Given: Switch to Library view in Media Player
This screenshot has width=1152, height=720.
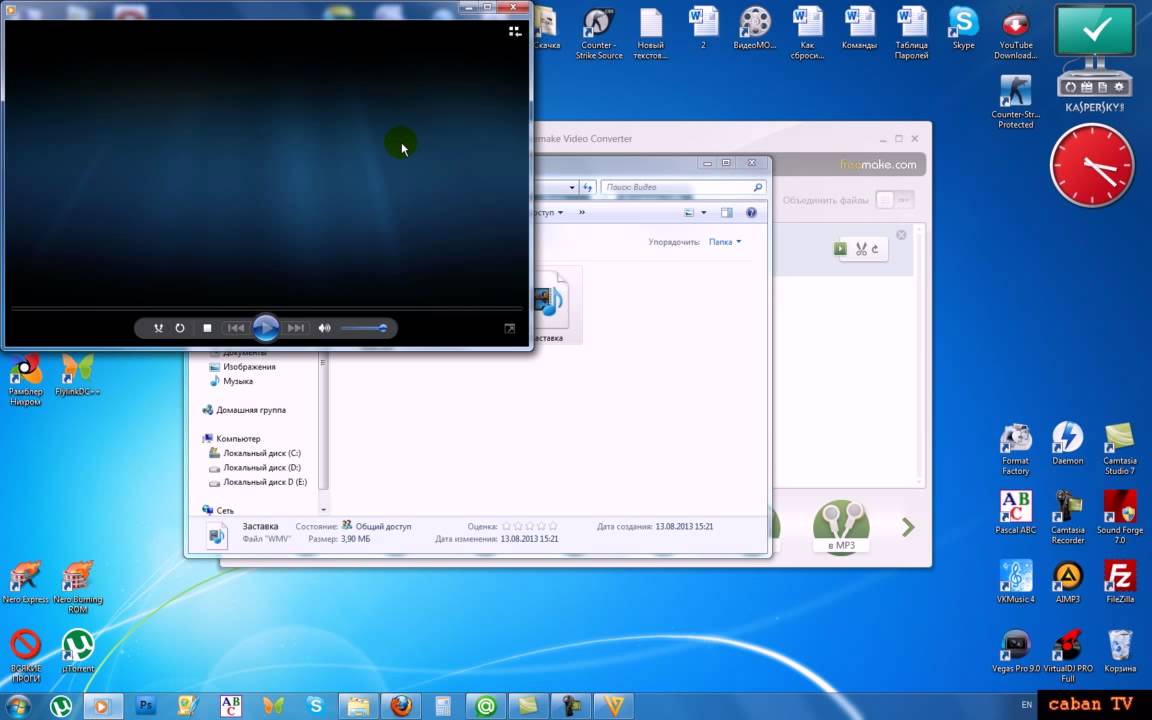Looking at the screenshot, I should click(515, 31).
